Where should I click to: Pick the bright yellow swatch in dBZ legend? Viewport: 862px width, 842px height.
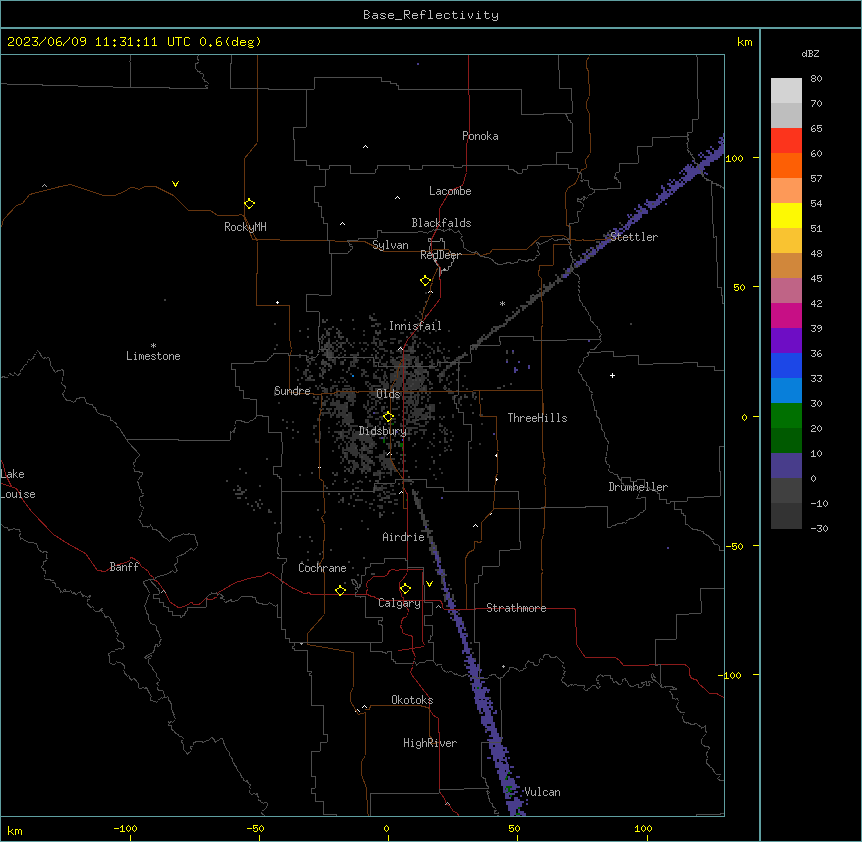786,215
